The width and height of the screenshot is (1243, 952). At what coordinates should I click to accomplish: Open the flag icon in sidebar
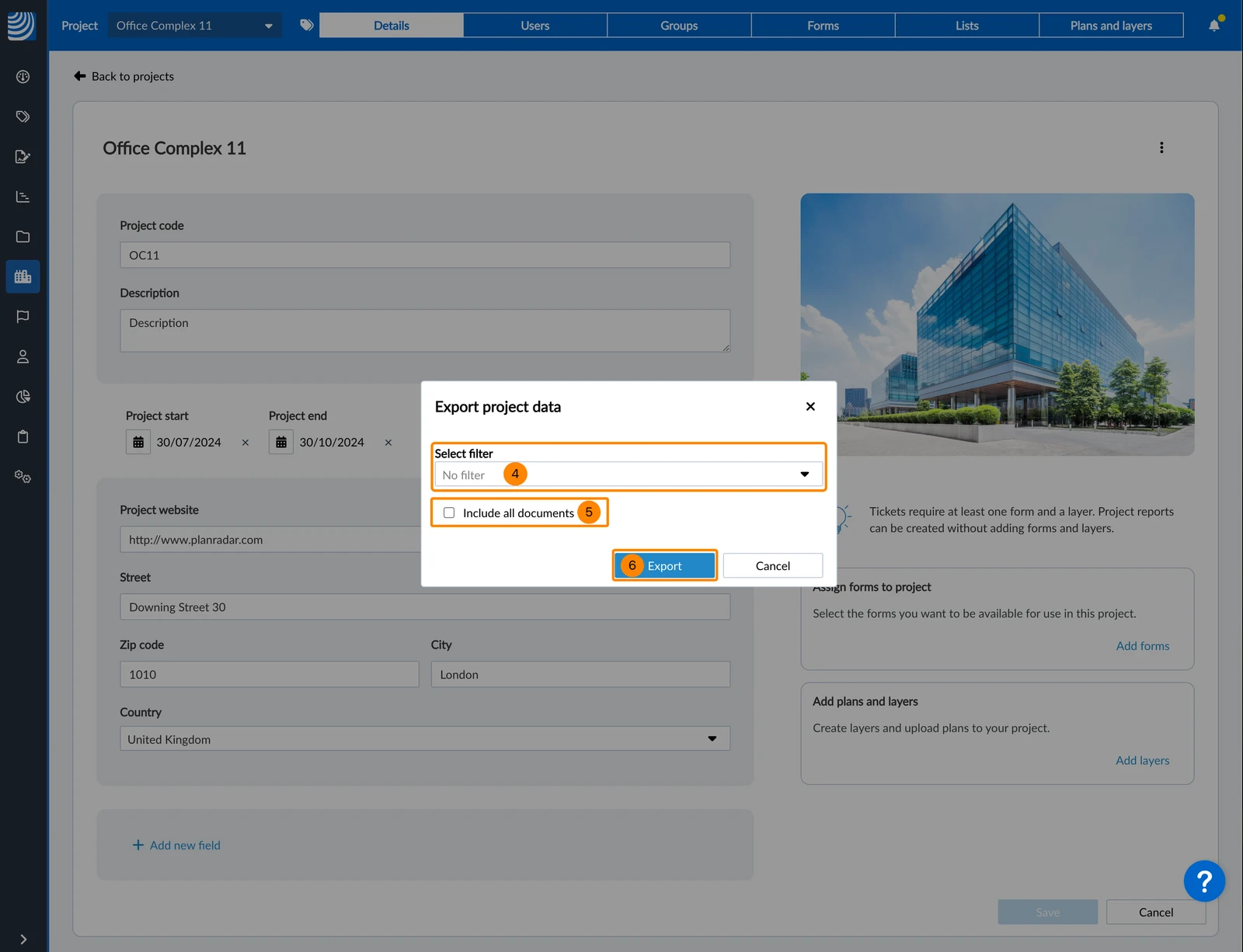[23, 317]
